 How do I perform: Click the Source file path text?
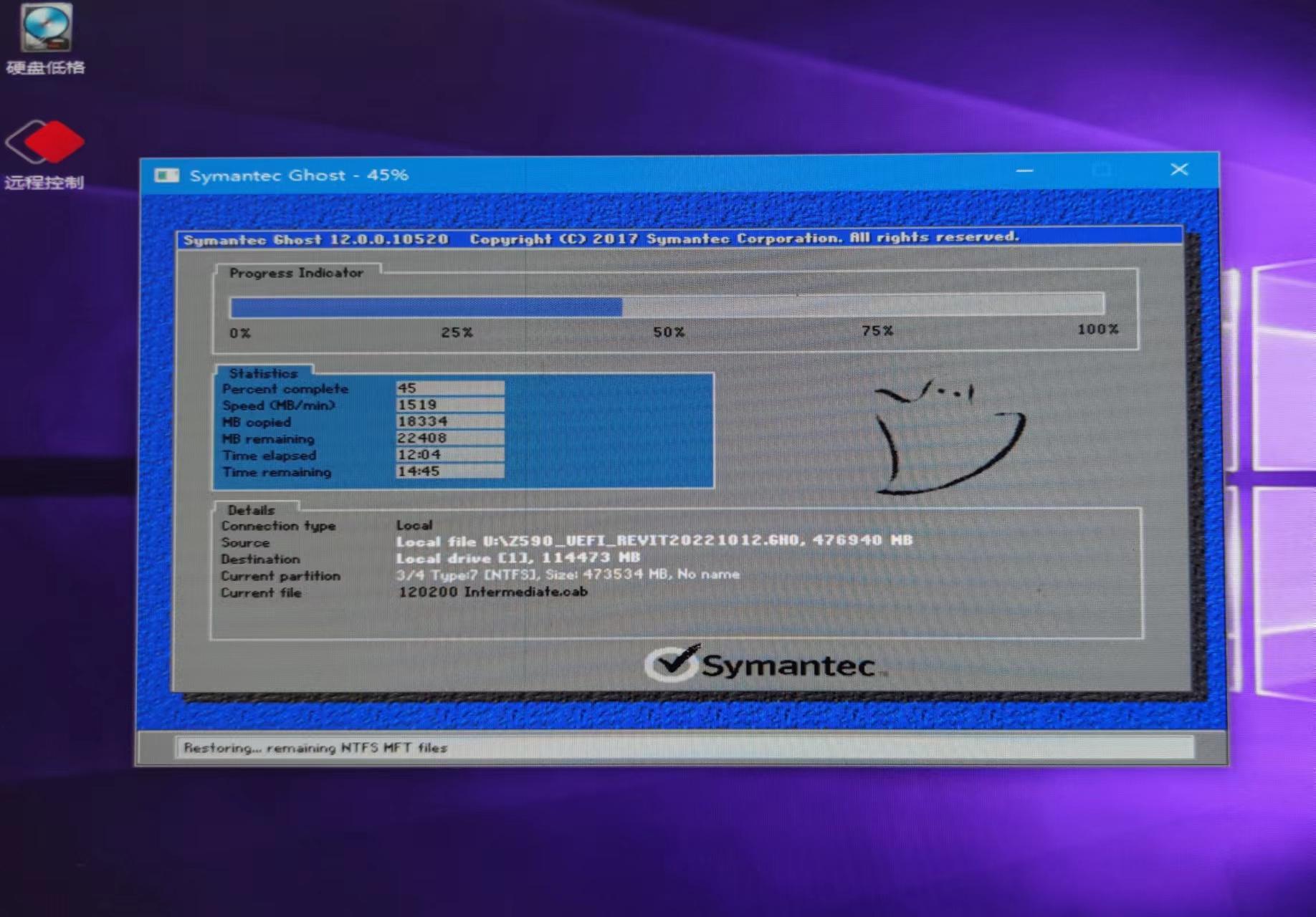click(654, 540)
